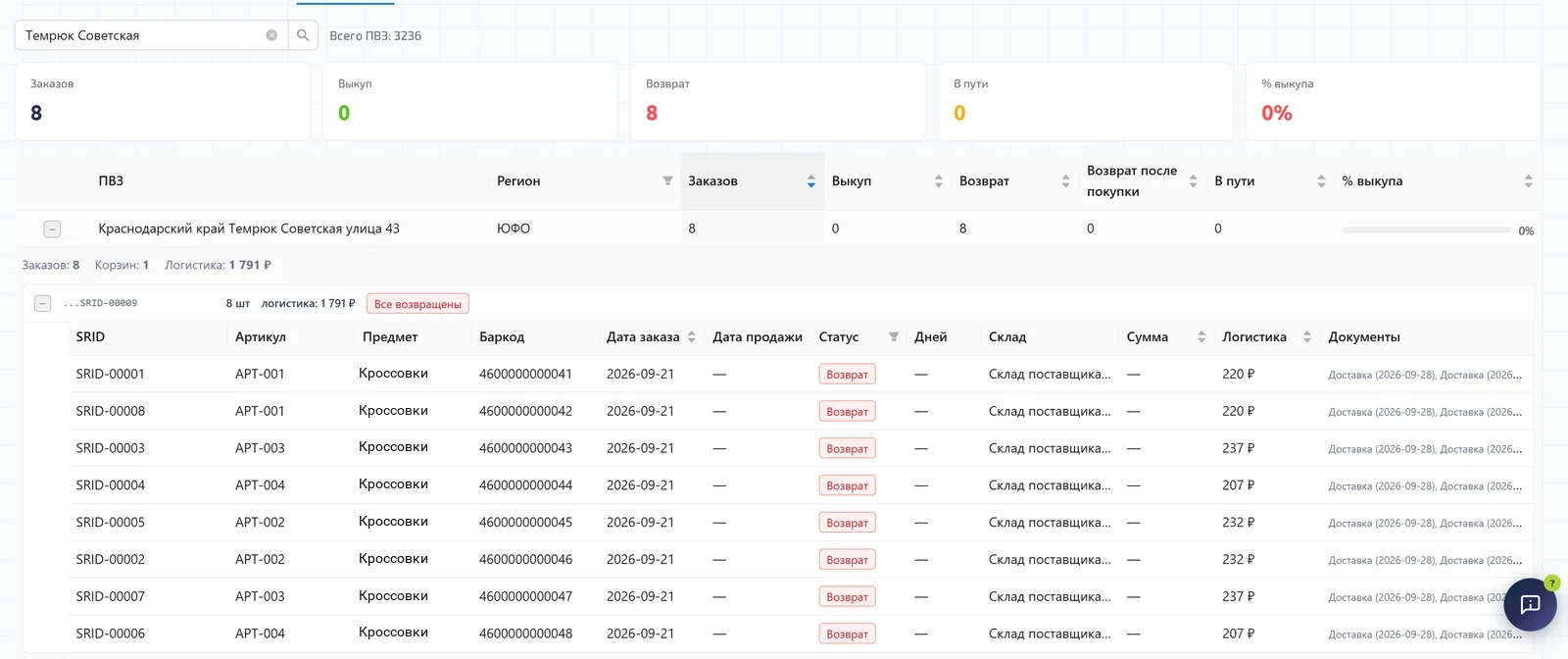Viewport: 1568px width, 659px height.
Task: Sort the table by Возврат column
Action: [x=1065, y=181]
